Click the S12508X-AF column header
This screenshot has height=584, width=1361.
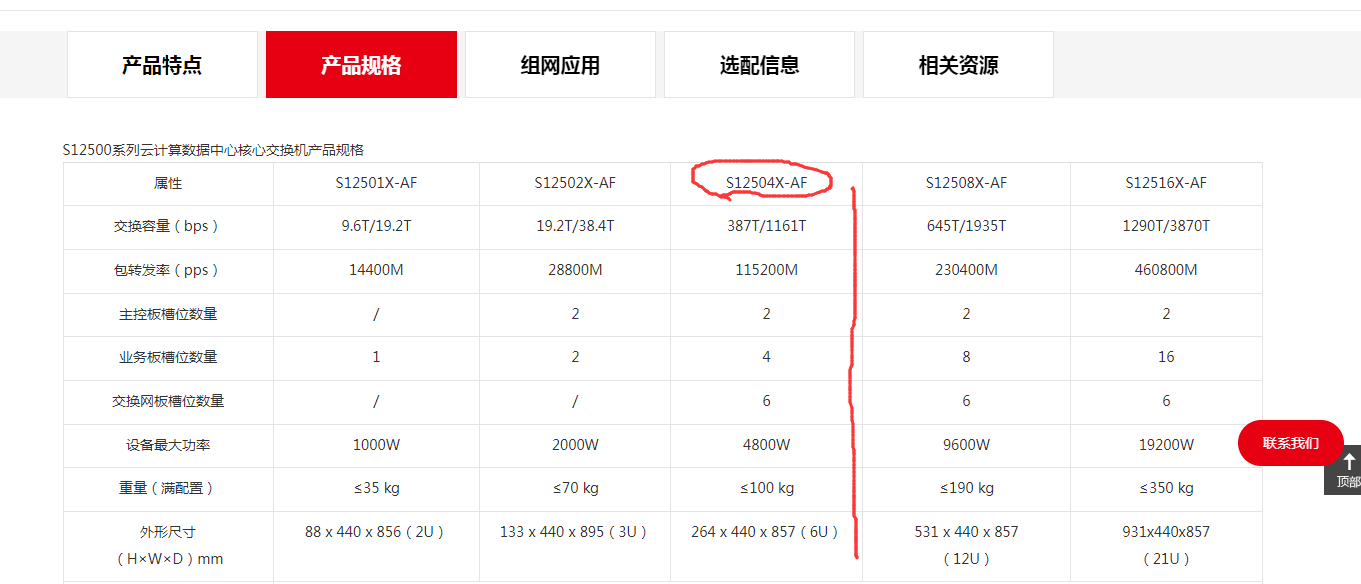966,183
